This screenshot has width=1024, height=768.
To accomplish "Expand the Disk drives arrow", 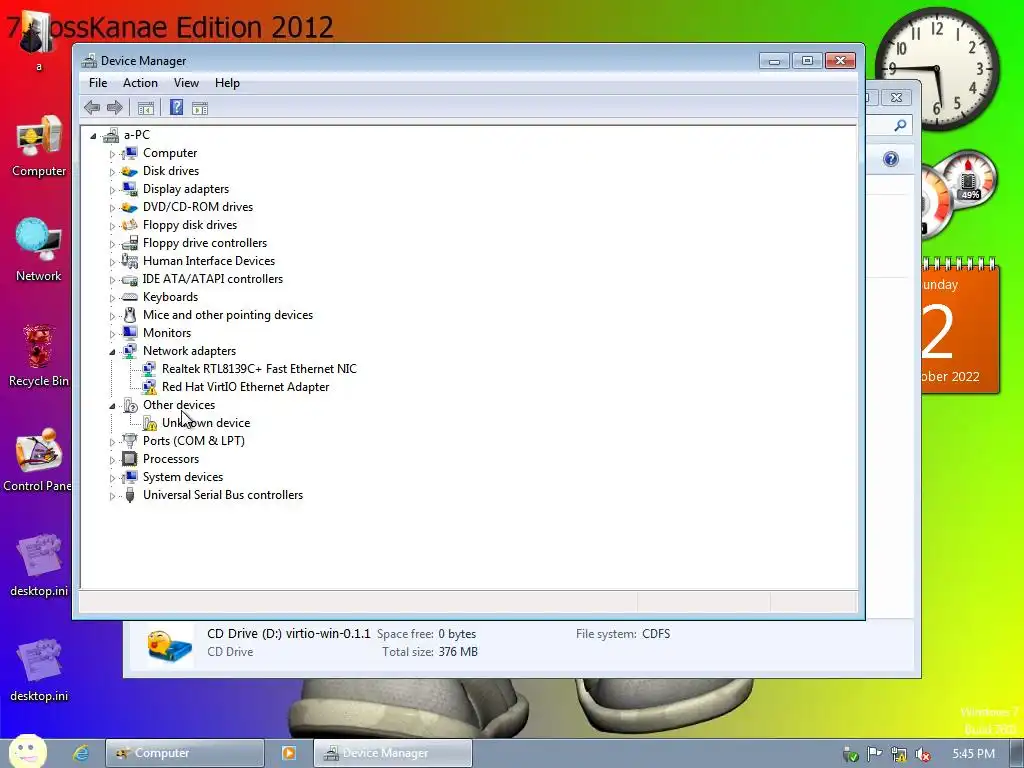I will 112,172.
